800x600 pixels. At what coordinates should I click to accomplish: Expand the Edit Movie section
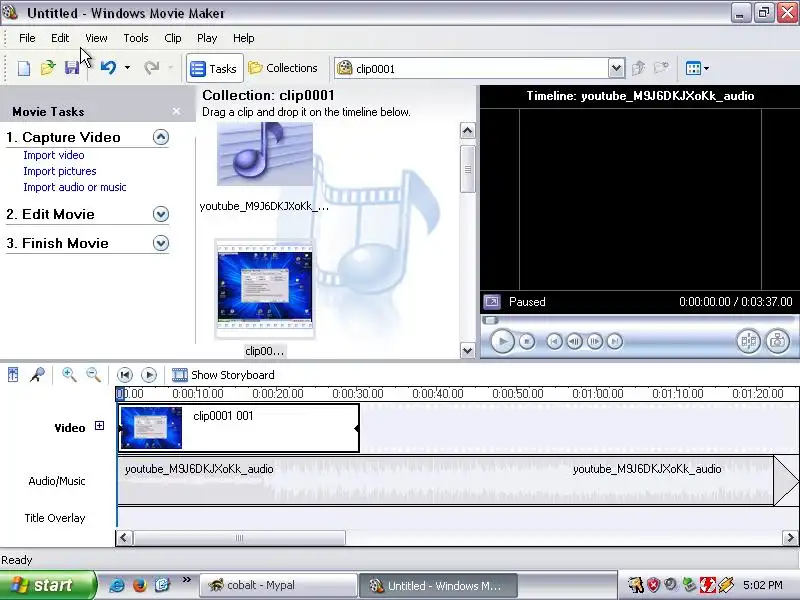(x=161, y=214)
